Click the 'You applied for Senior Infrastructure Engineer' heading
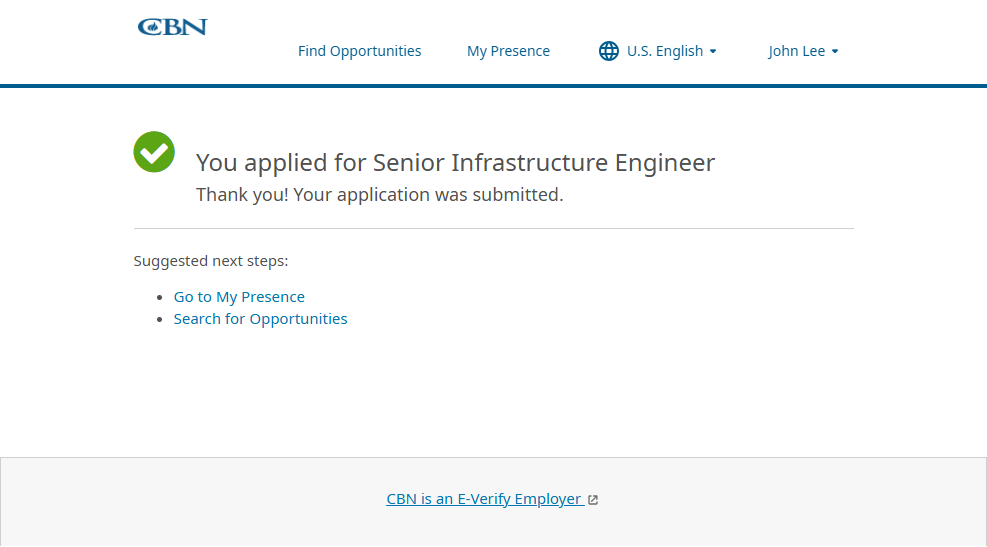Image resolution: width=987 pixels, height=547 pixels. (x=456, y=162)
